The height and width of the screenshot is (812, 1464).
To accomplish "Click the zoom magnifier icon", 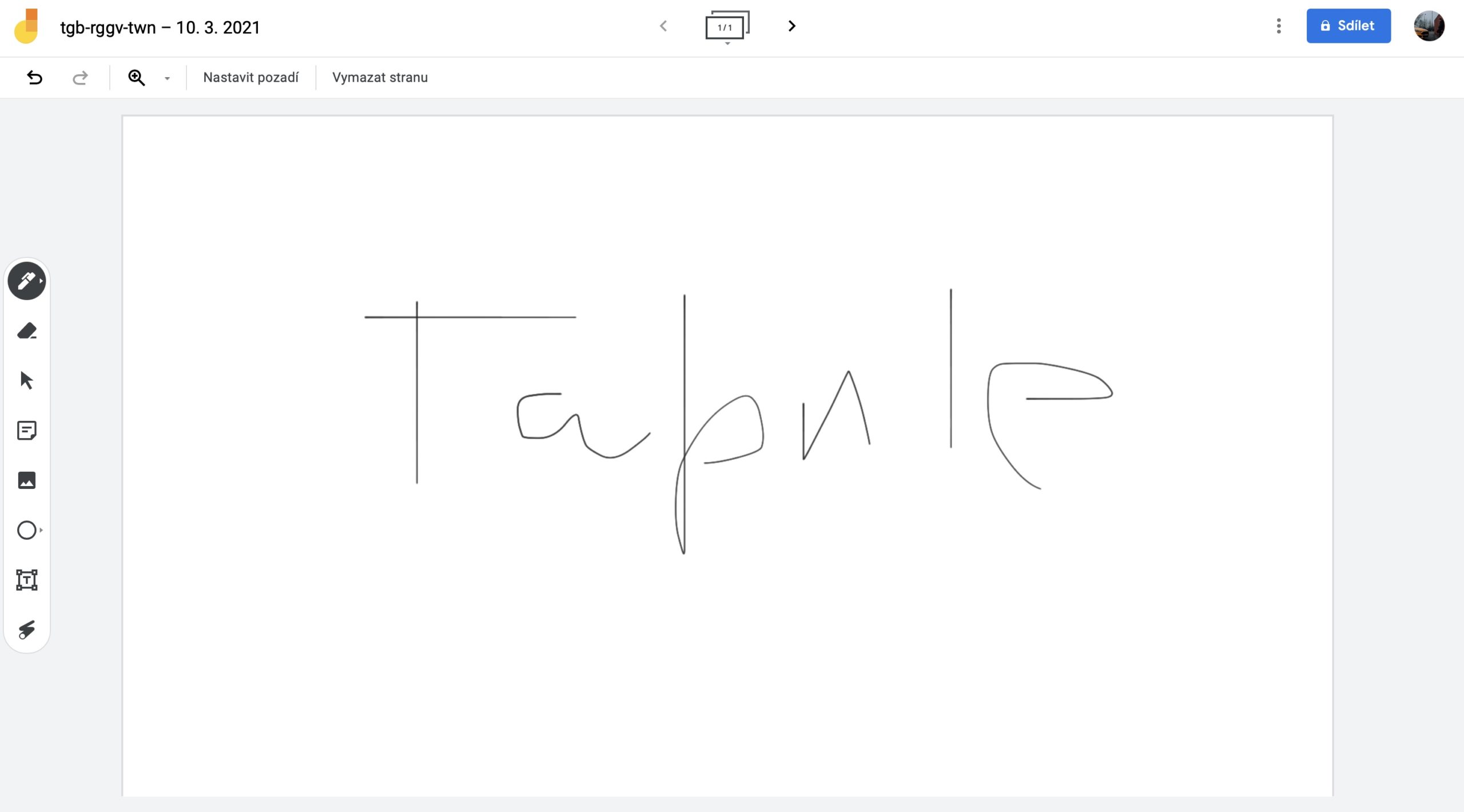I will [136, 77].
